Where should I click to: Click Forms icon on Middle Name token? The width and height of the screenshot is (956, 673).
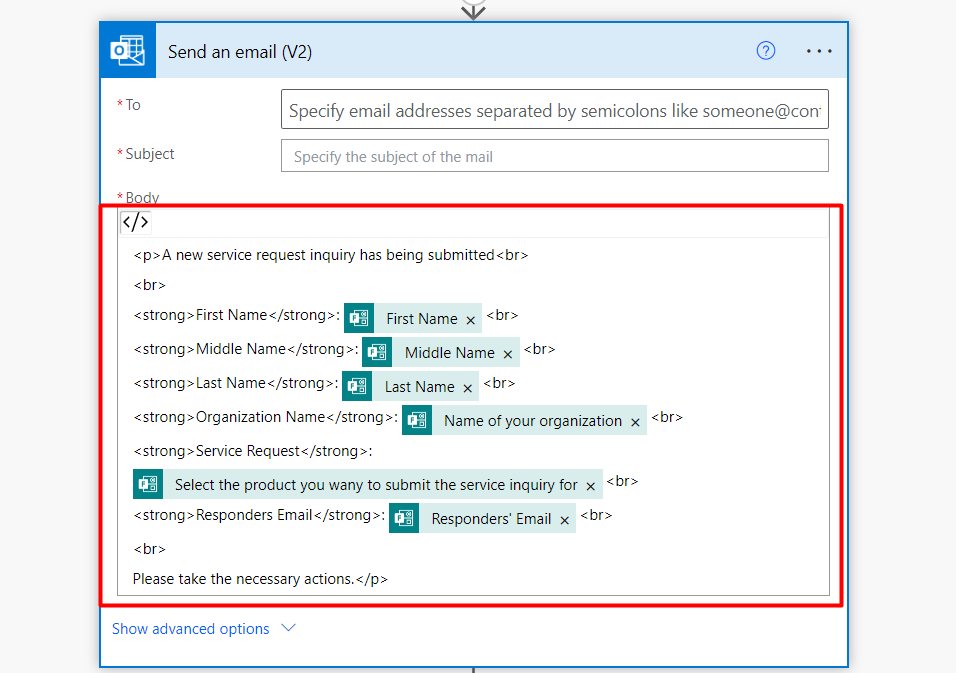pyautogui.click(x=377, y=352)
